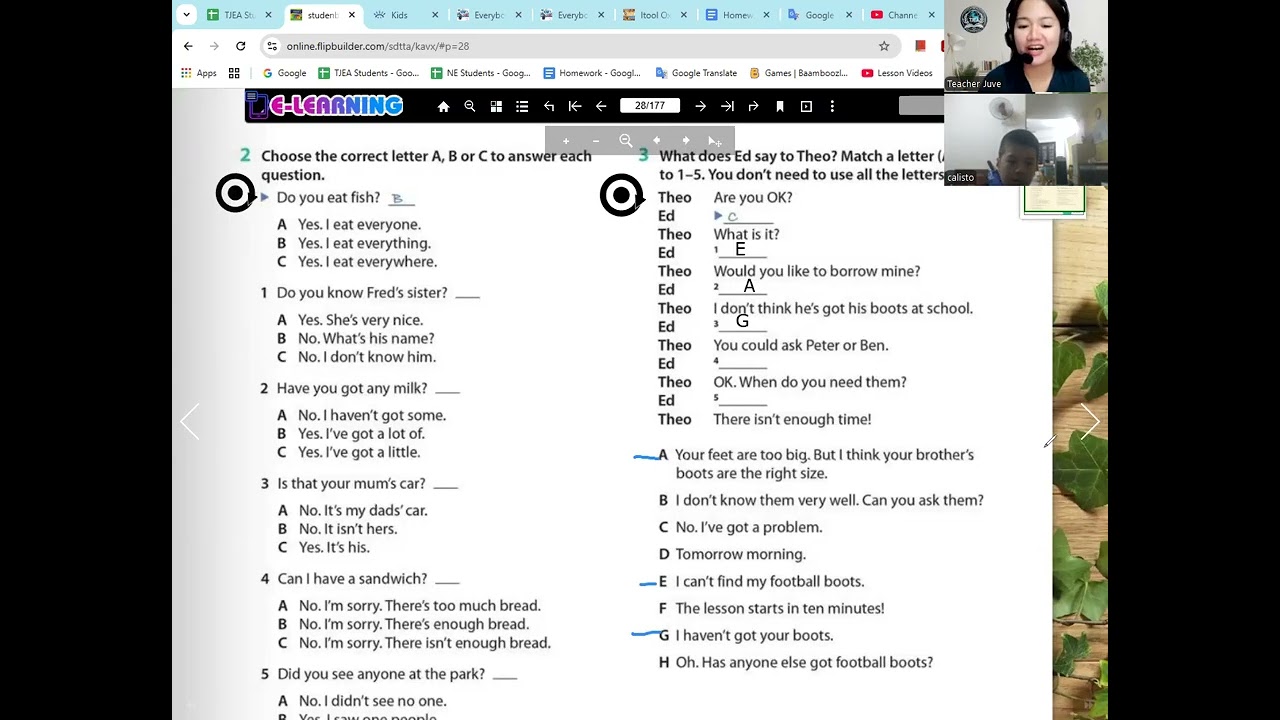Open the tab search dropdown
This screenshot has height=720, width=1280.
pos(186,15)
